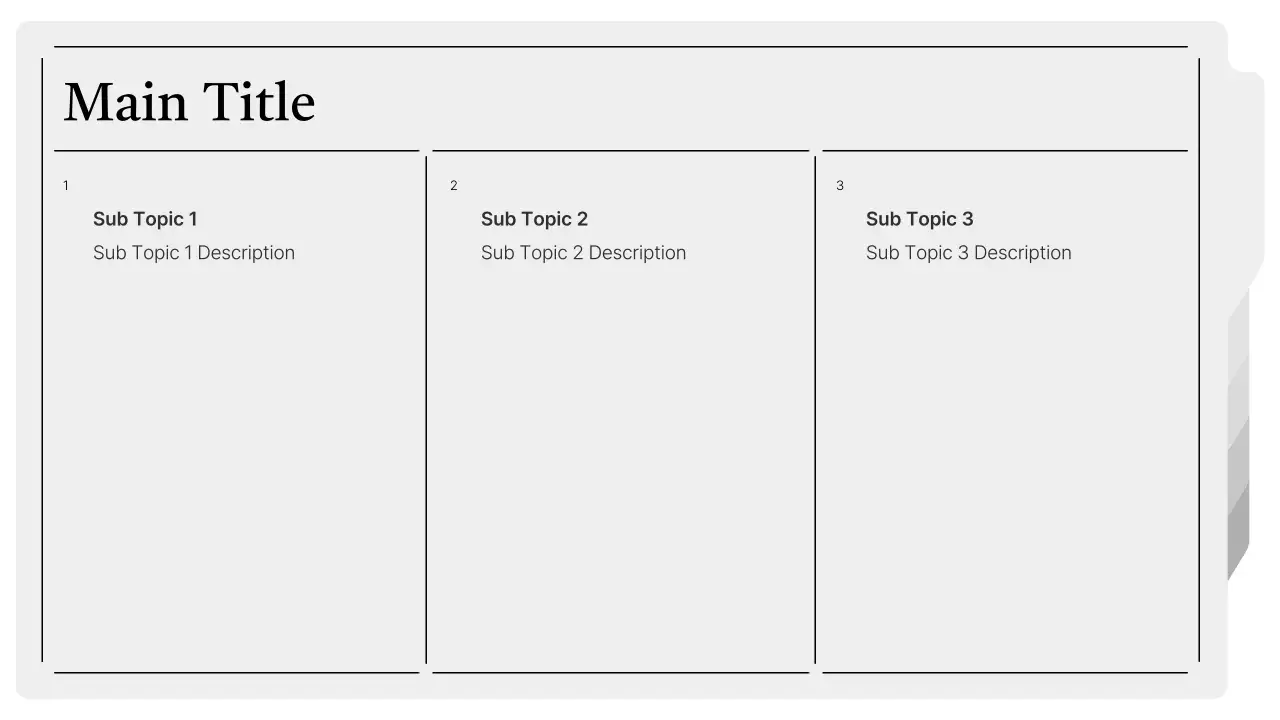Click the vertical divider between columns 2 and 3
This screenshot has height=720, width=1280.
(815, 410)
